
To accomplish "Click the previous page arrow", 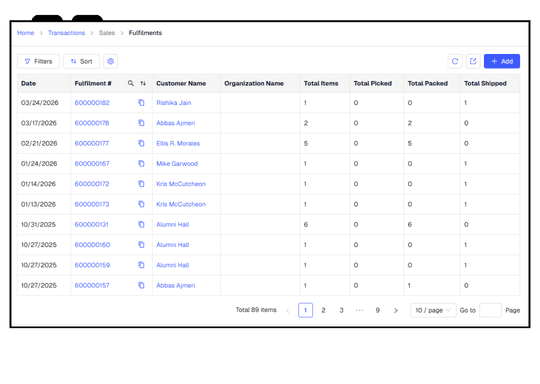I will [288, 310].
